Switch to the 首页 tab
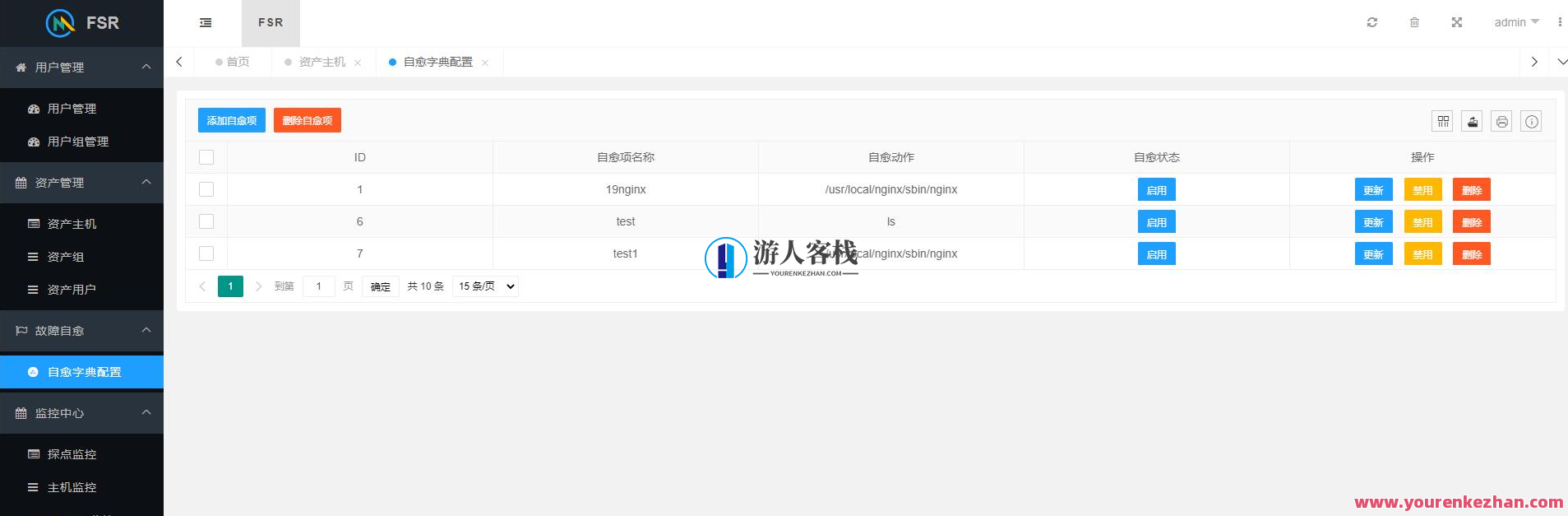Image resolution: width=1568 pixels, height=516 pixels. 233,62
